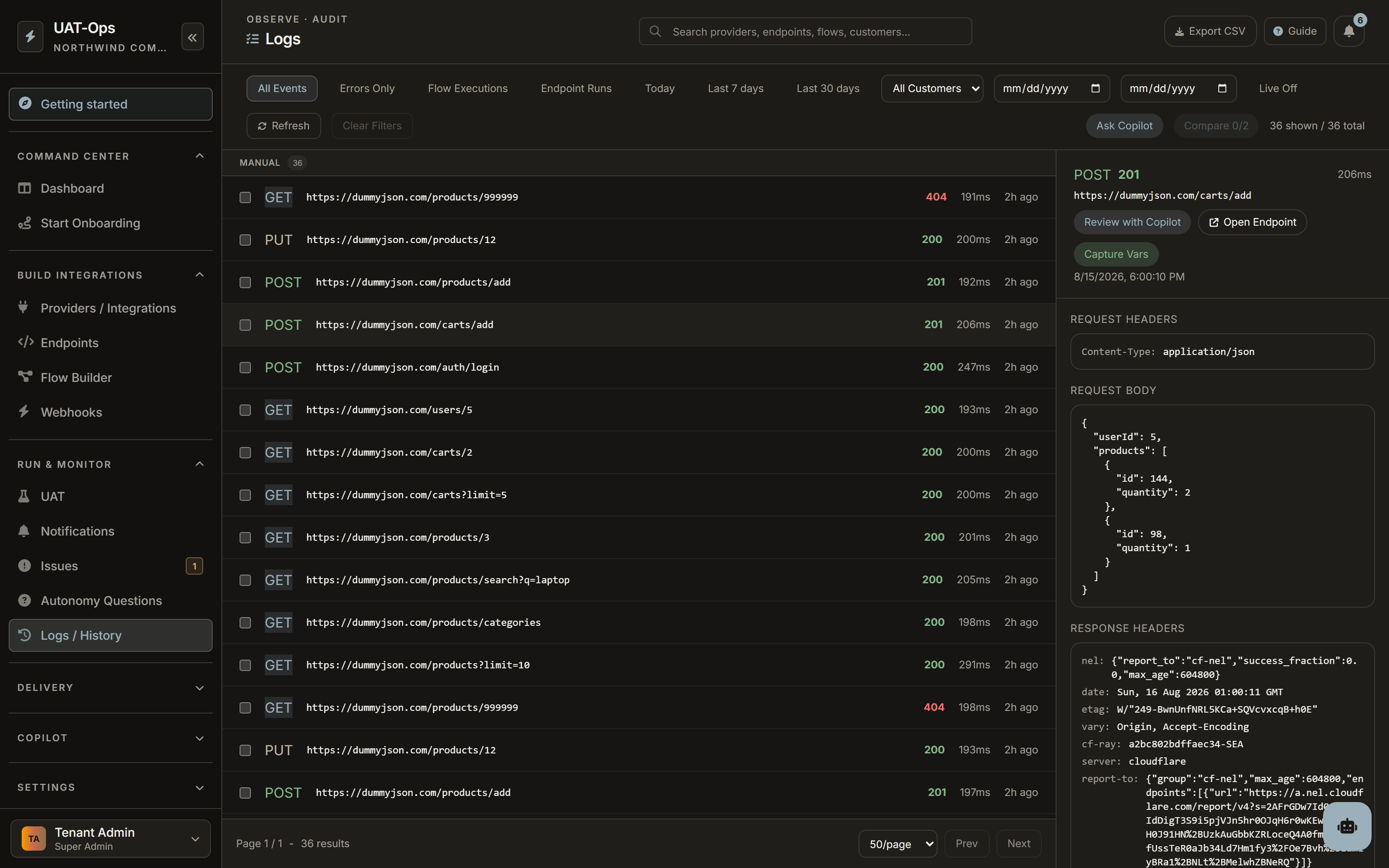Click the Capture Vars button
1389x868 pixels.
pos(1116,254)
